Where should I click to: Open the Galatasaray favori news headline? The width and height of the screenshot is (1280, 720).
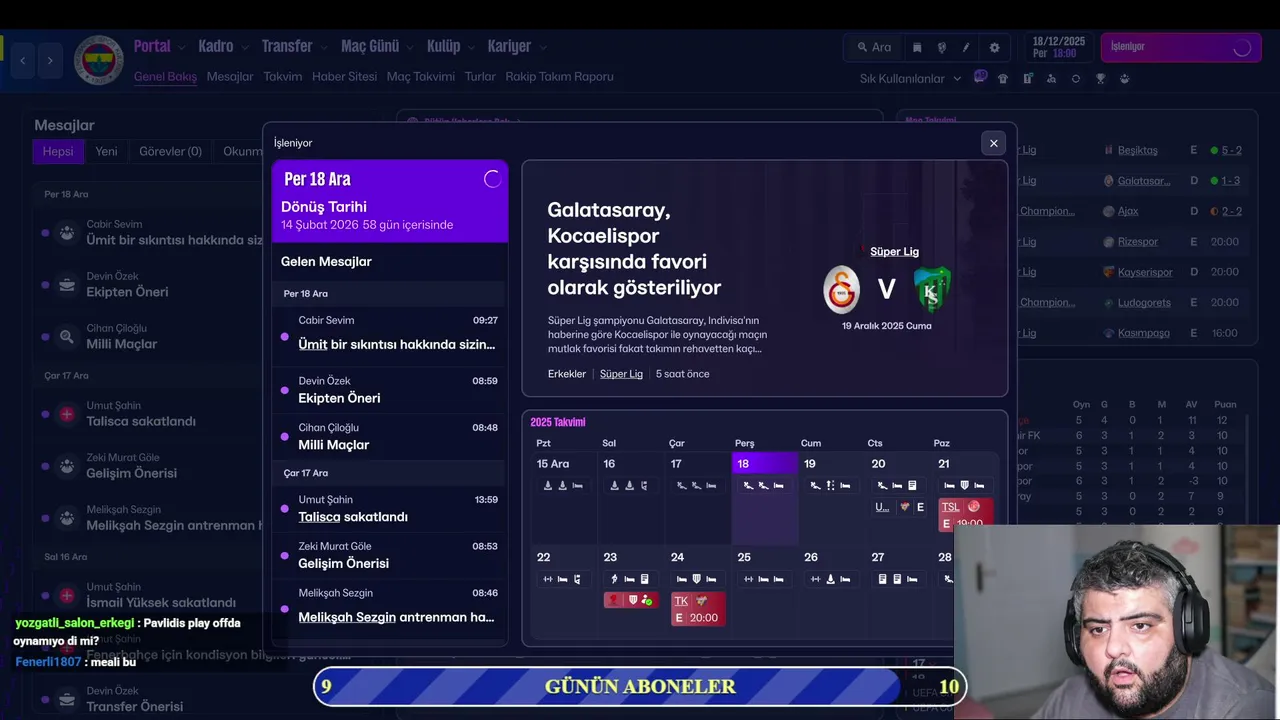coord(634,249)
